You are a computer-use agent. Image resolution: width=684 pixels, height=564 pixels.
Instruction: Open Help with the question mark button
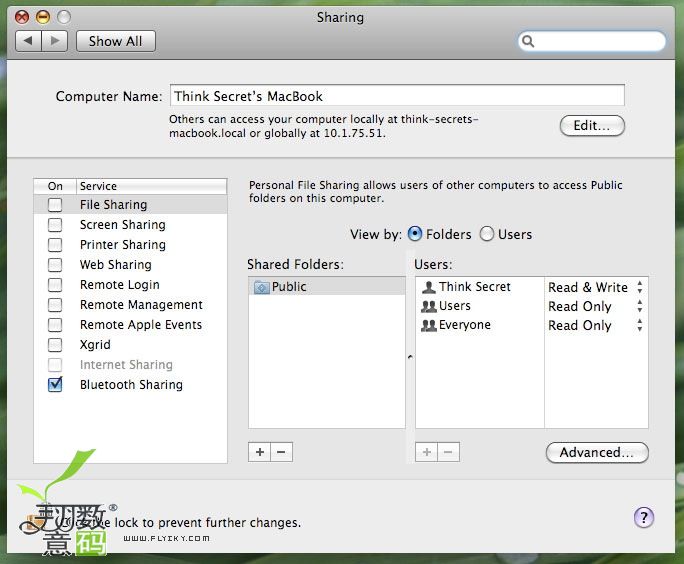coord(644,517)
